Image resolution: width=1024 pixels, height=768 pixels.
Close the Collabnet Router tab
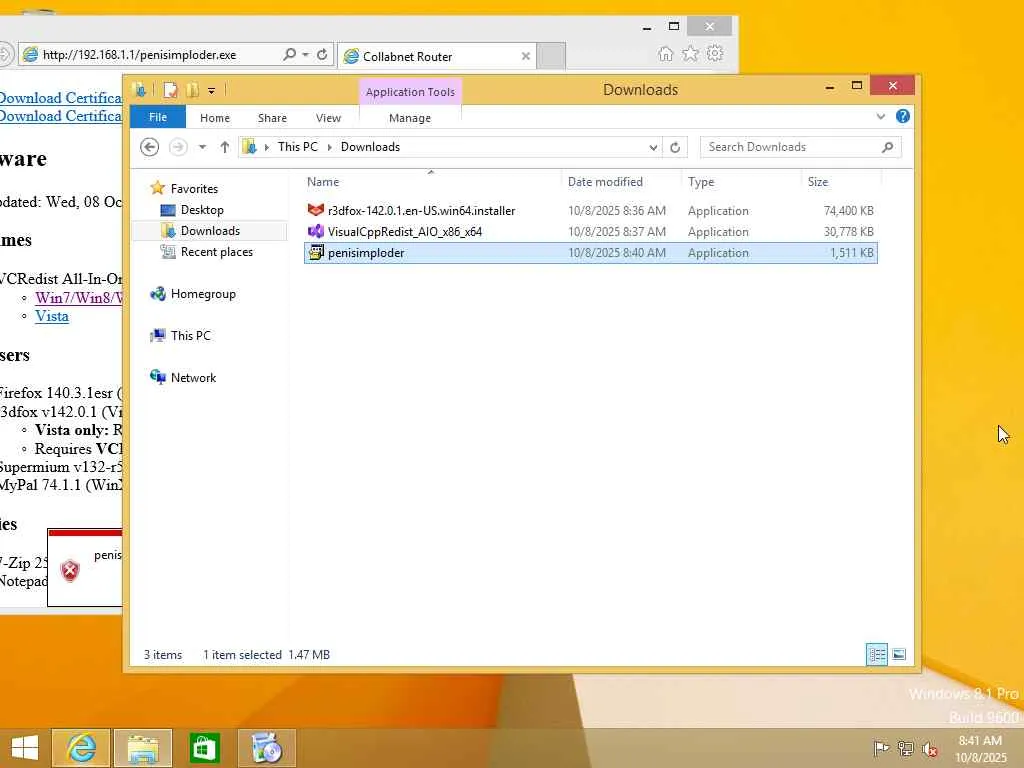[526, 56]
